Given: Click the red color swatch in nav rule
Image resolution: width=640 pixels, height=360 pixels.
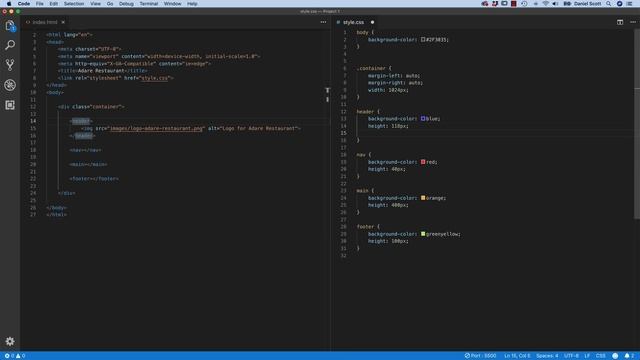Looking at the screenshot, I should click(423, 162).
